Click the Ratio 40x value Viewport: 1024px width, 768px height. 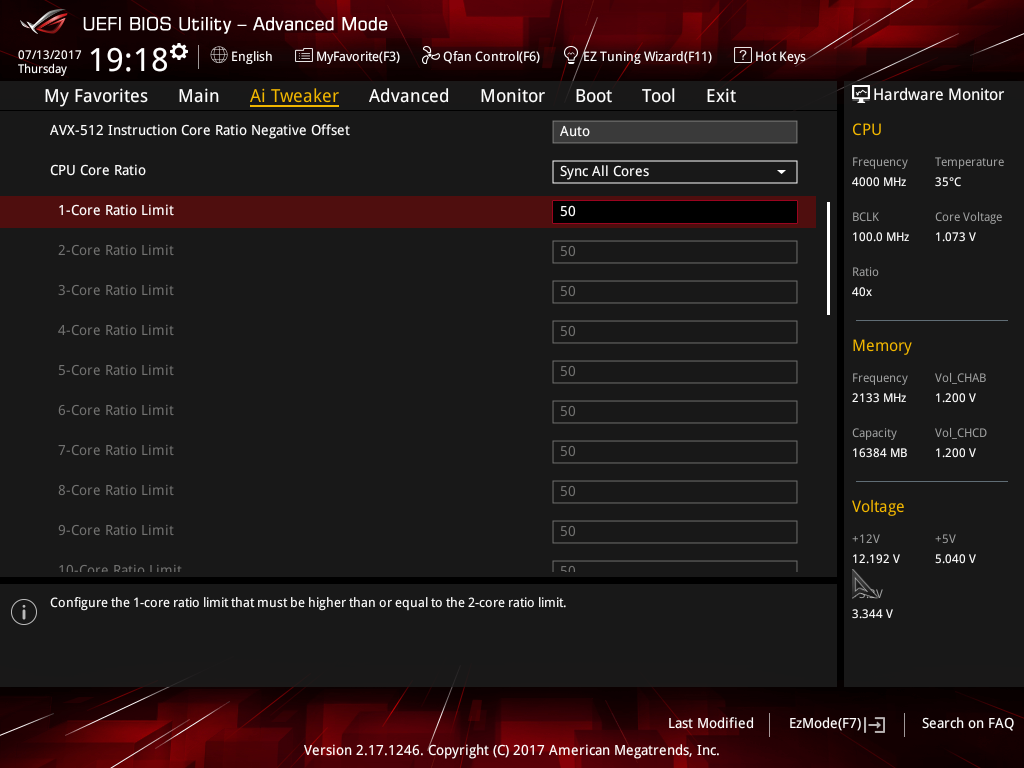click(861, 292)
